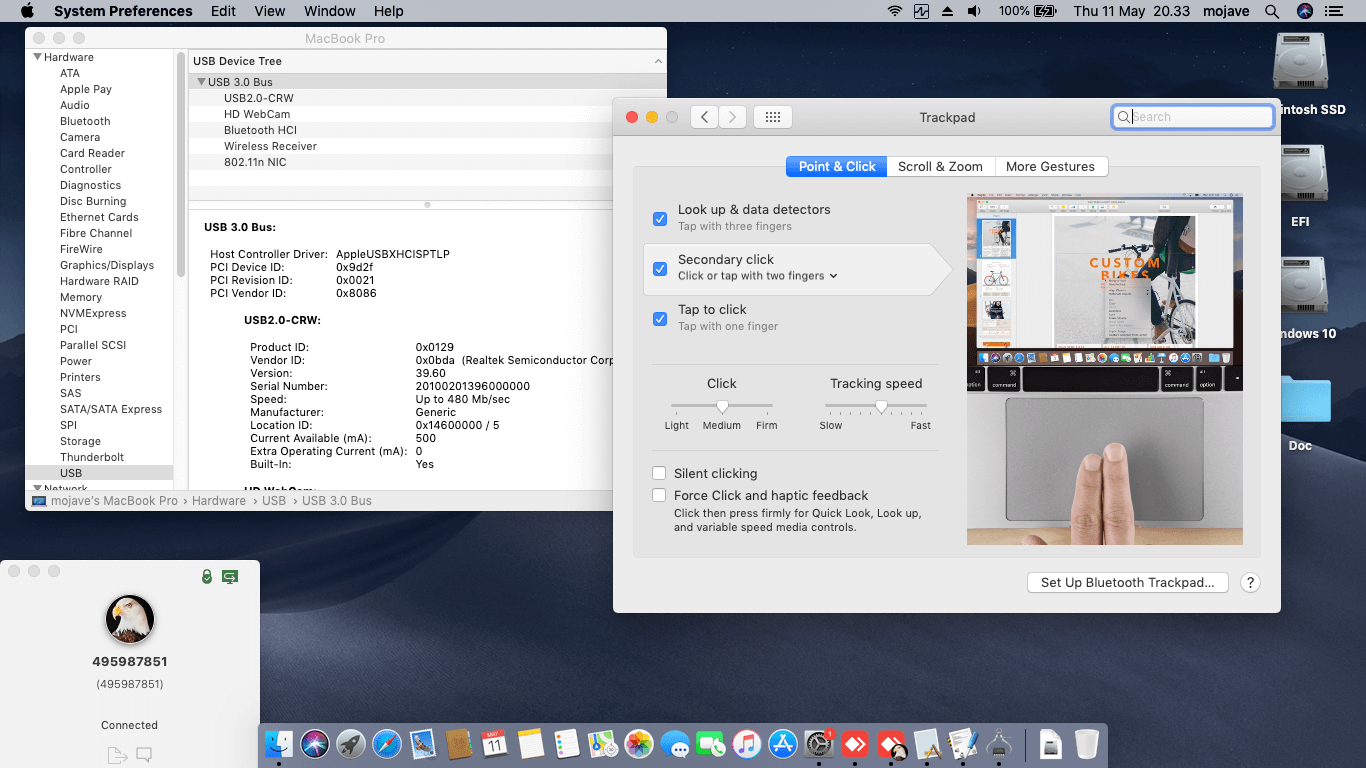Viewport: 1366px width, 768px height.
Task: Collapse USB Device Tree header chevron
Action: (x=658, y=61)
